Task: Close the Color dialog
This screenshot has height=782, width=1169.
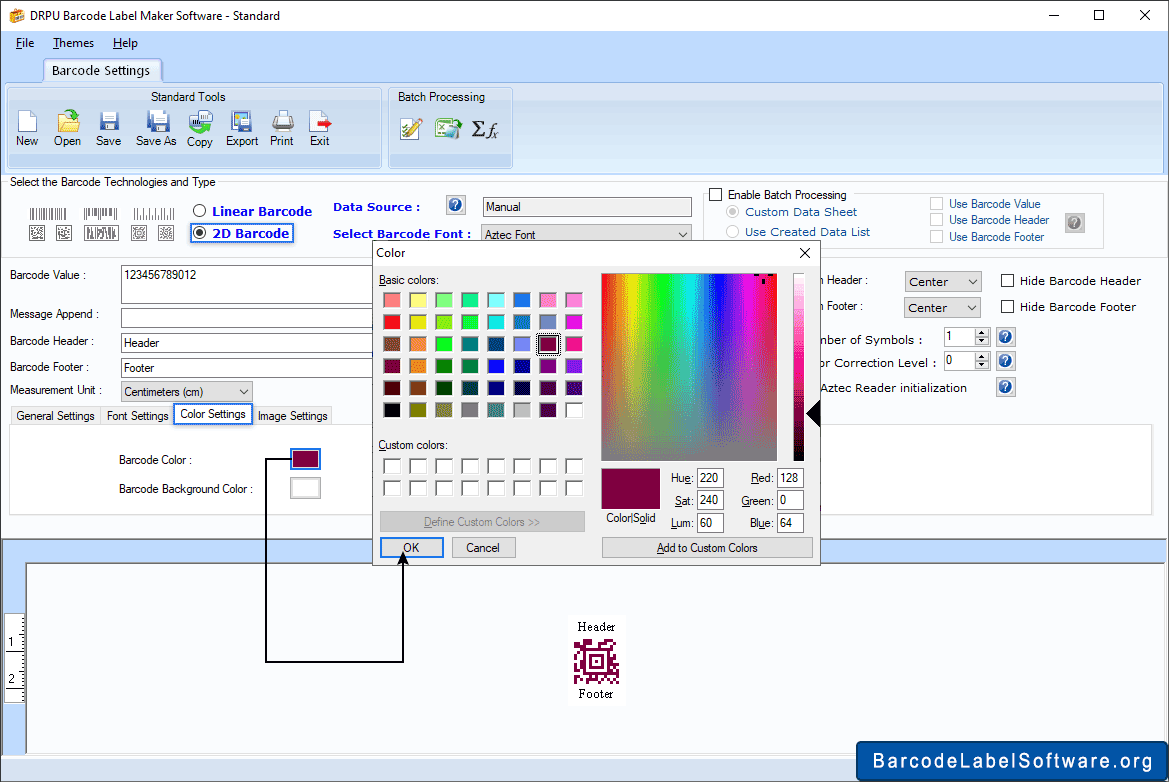Action: click(804, 253)
